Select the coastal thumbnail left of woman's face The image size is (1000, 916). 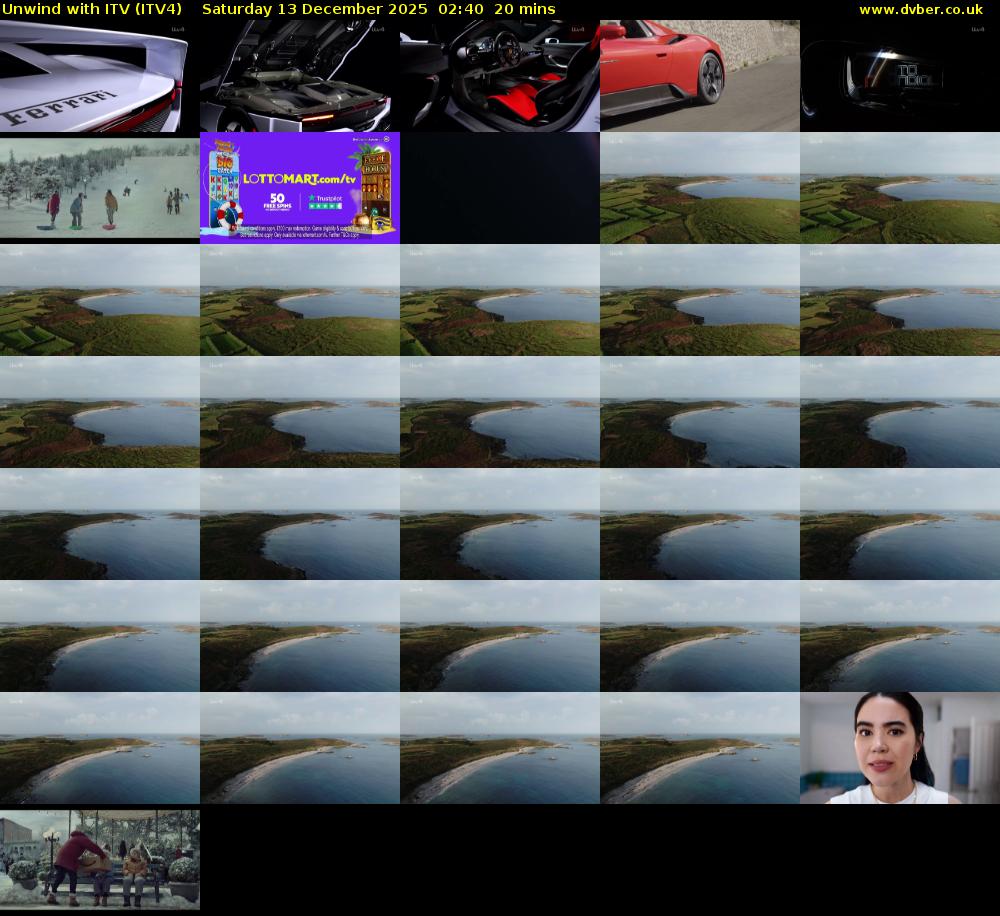700,748
